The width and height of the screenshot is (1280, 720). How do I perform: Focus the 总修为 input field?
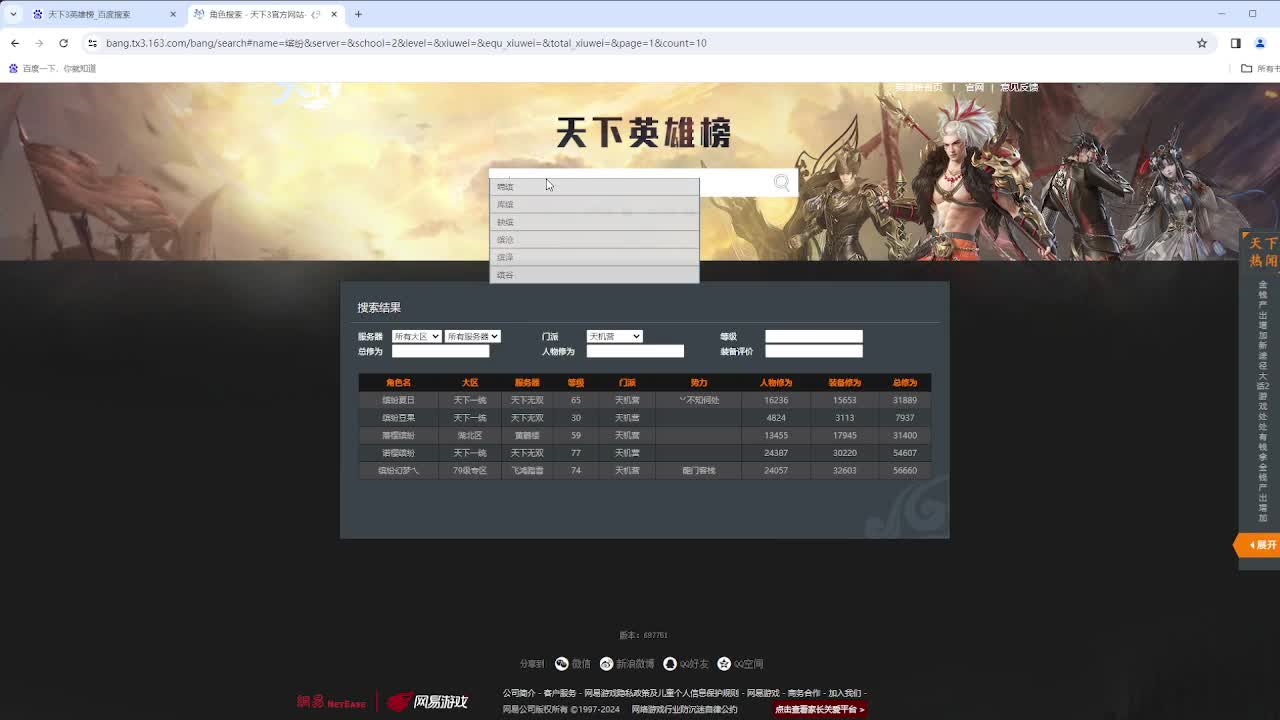click(x=441, y=352)
